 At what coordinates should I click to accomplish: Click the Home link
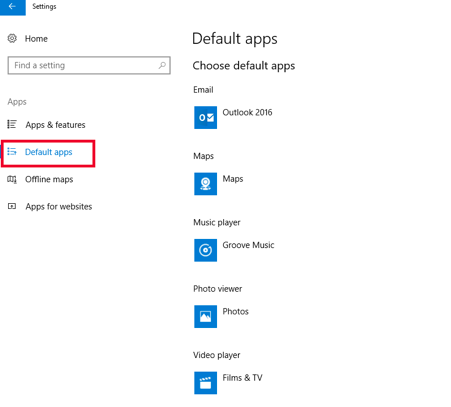pos(36,39)
